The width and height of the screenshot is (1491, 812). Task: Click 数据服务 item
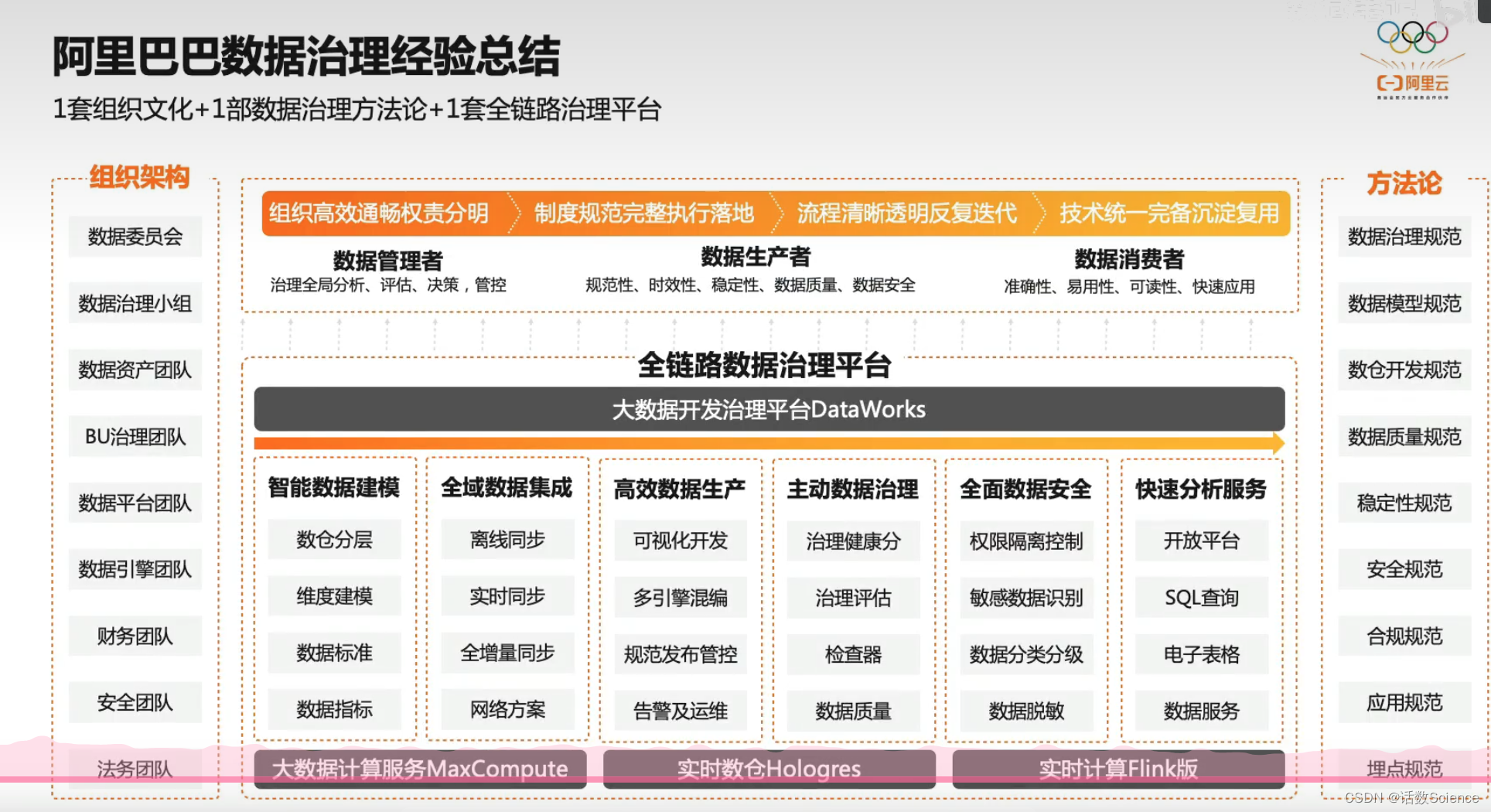click(x=1202, y=711)
